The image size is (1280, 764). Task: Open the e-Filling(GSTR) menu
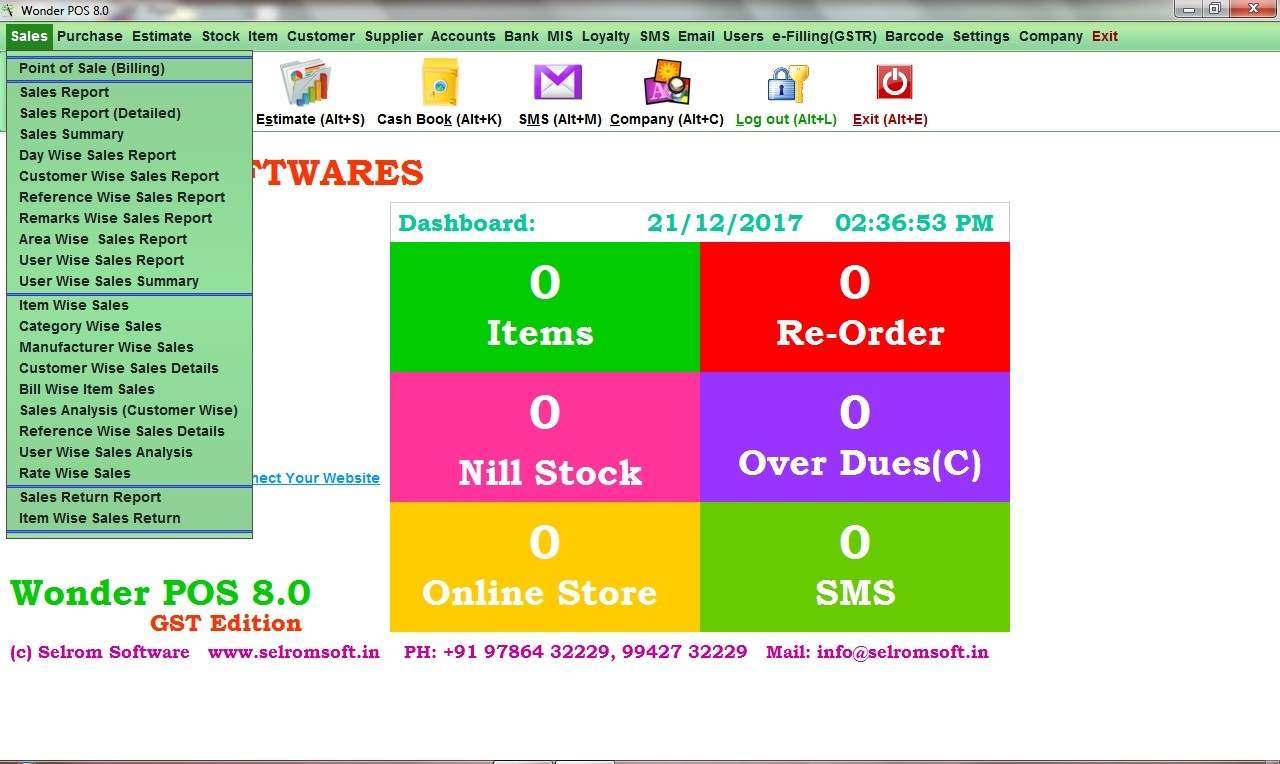[824, 36]
